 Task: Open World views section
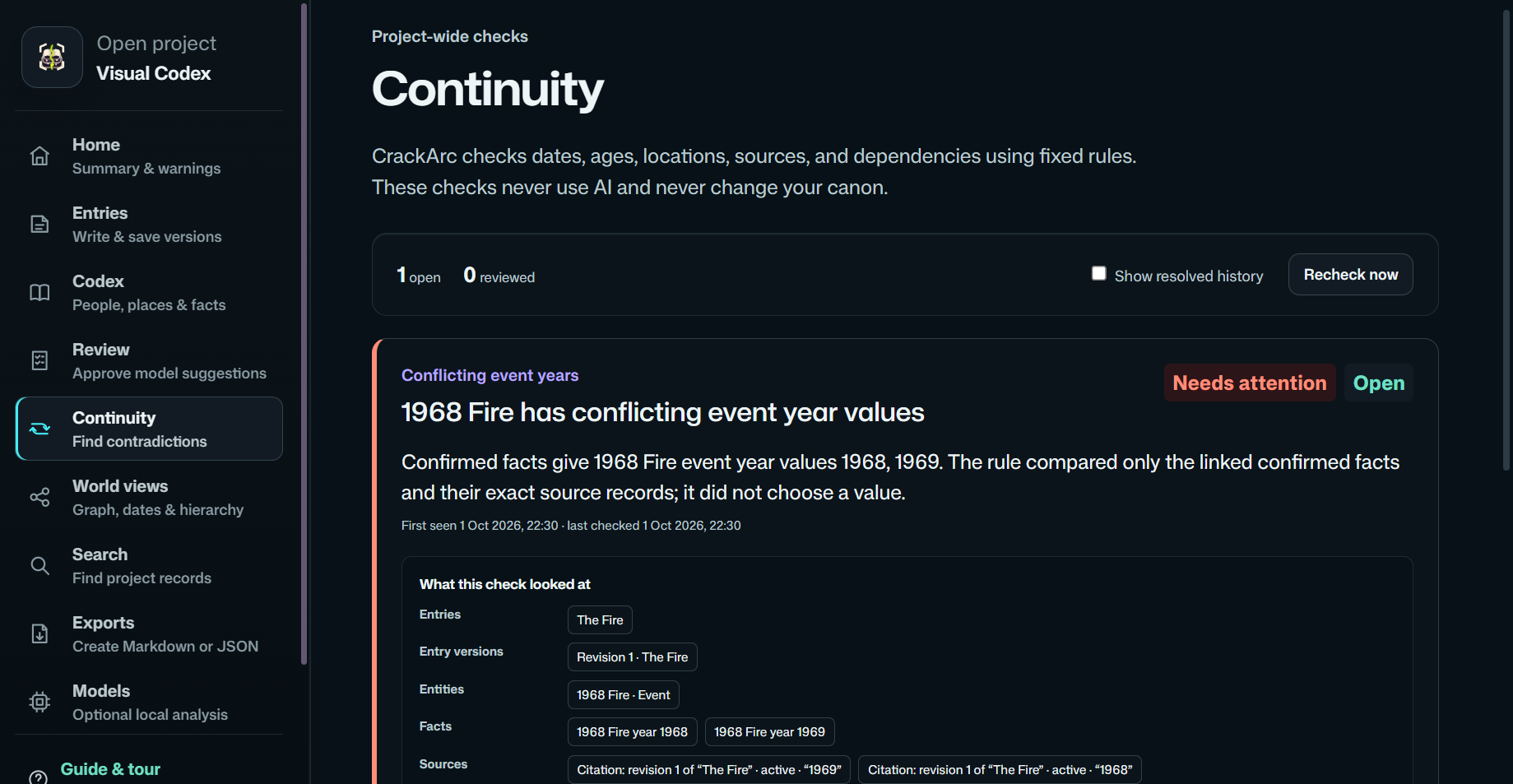[149, 498]
